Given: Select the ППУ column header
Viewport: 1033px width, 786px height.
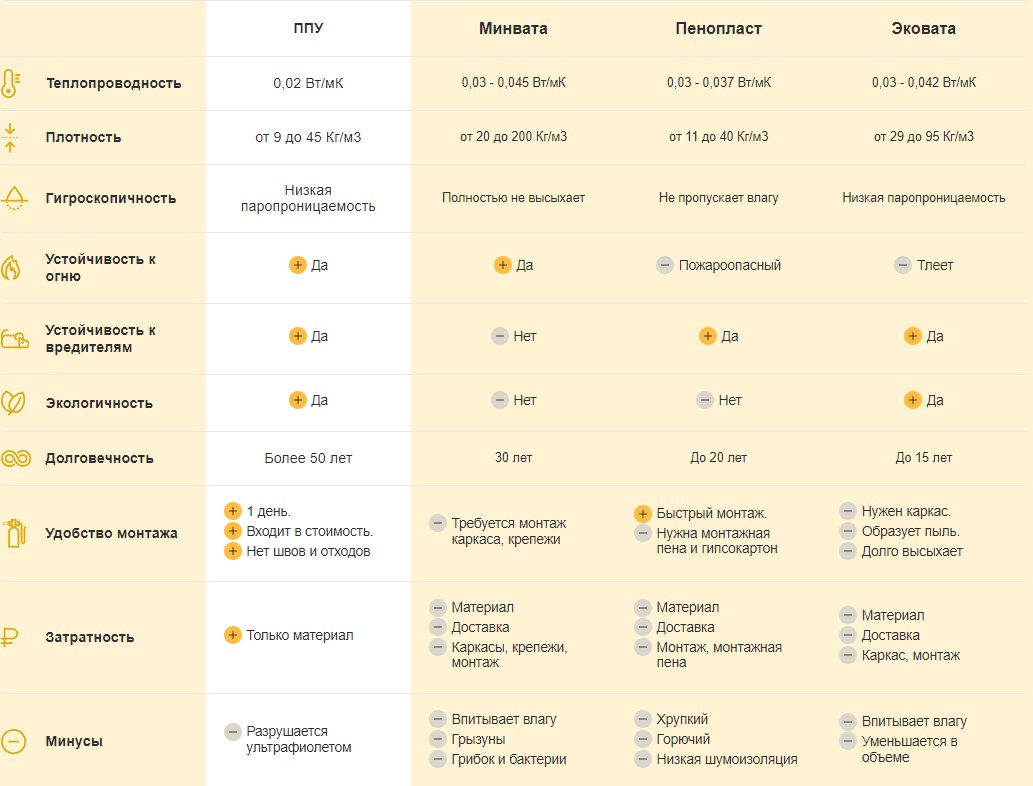Looking at the screenshot, I should tap(308, 29).
